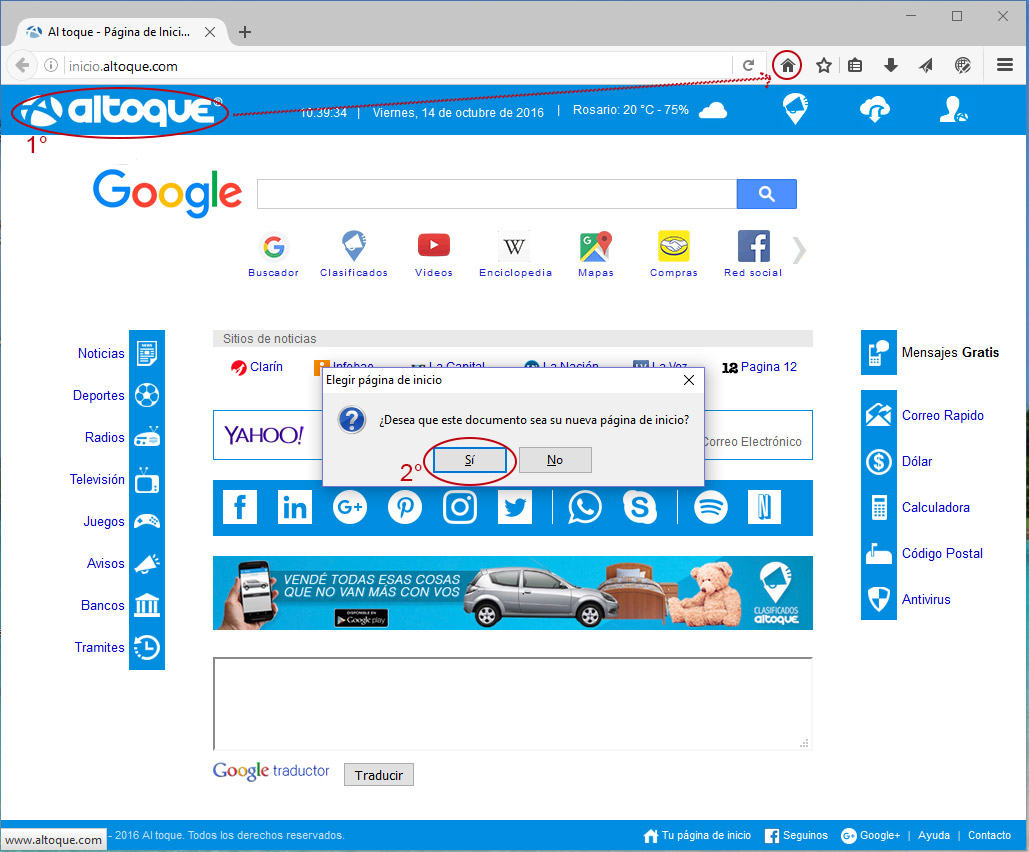Select the Al toque browser tab
Viewport: 1029px width, 852px height.
point(121,32)
